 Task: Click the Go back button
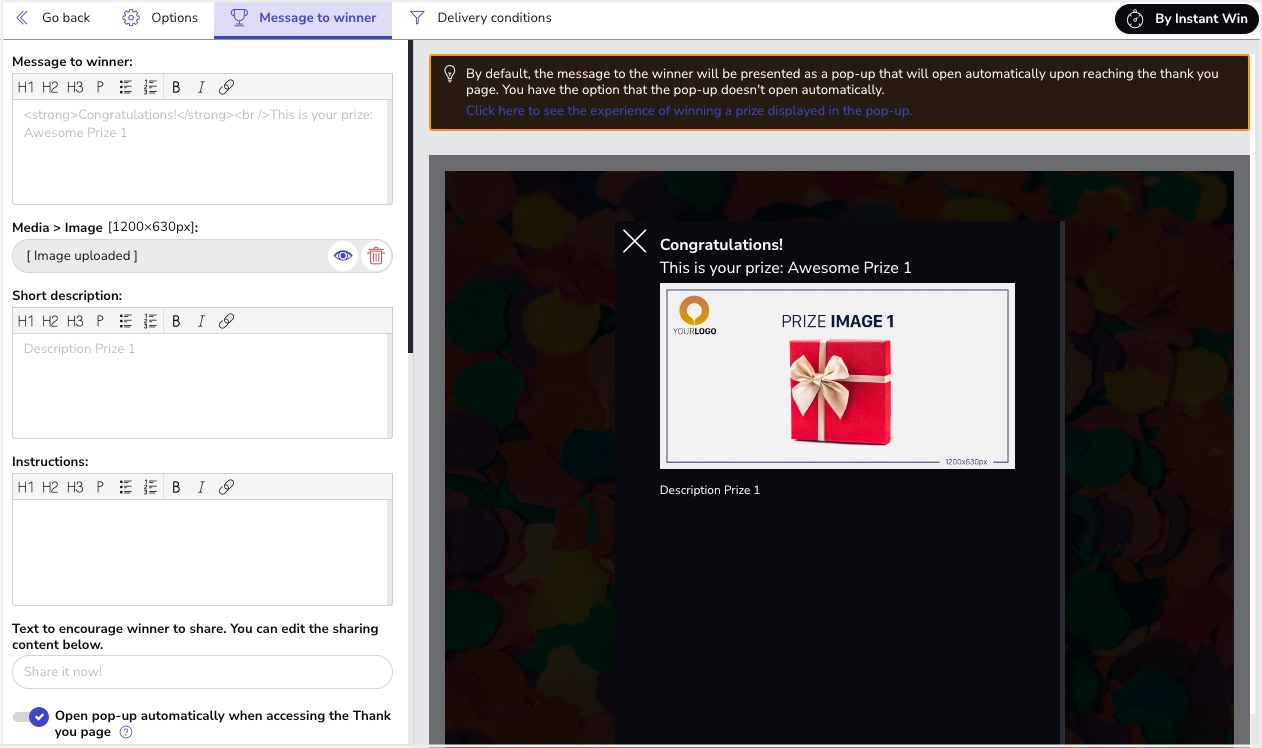pyautogui.click(x=53, y=18)
